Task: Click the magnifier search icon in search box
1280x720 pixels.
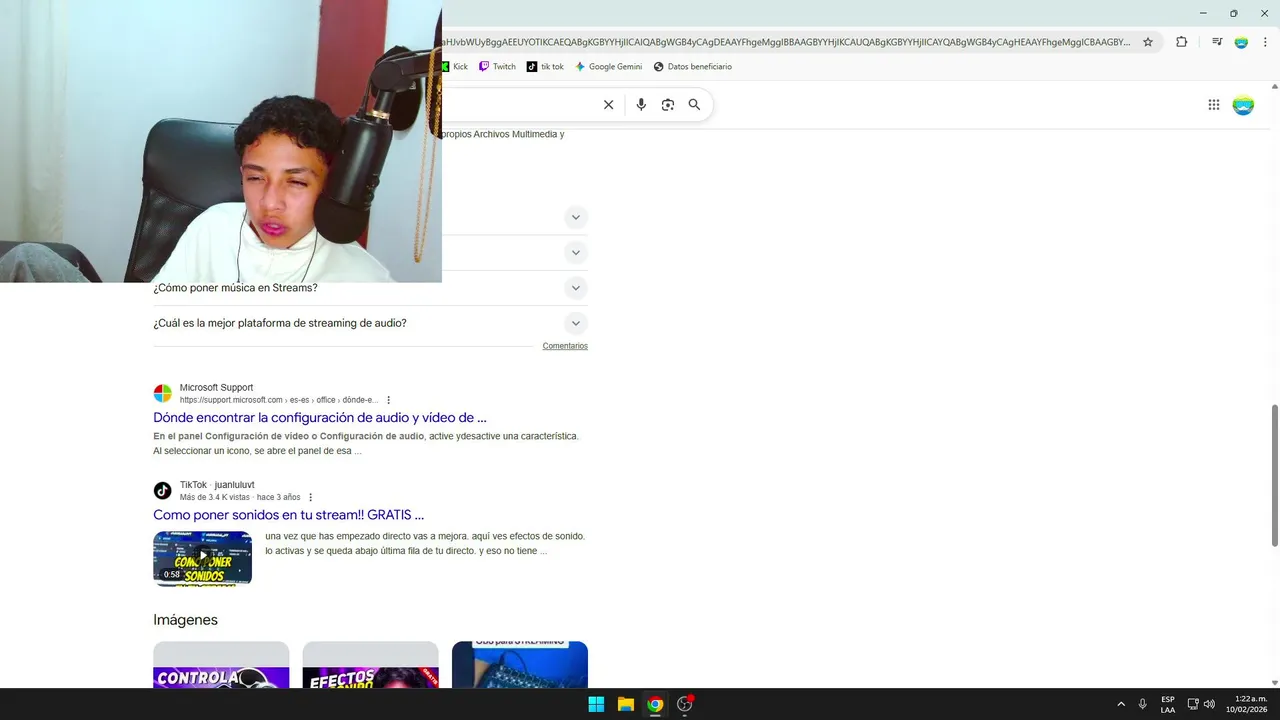Action: point(694,105)
